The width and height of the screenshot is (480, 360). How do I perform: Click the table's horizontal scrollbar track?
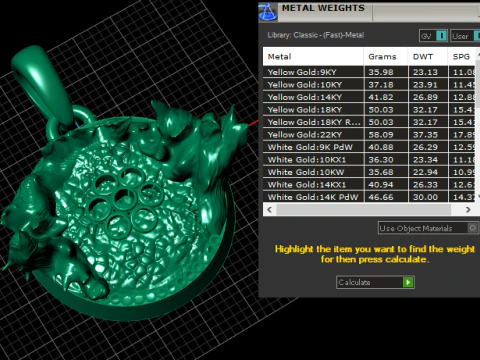(x=363, y=210)
